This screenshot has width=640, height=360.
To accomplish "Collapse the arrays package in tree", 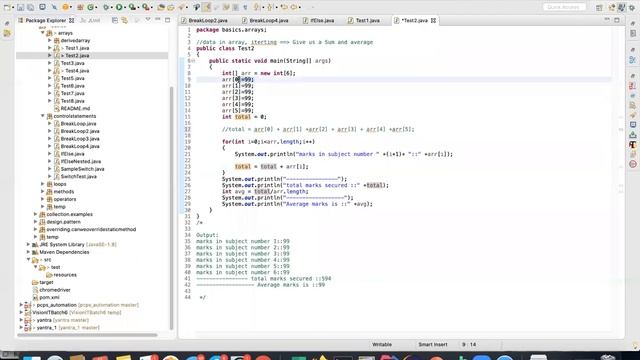I will click(x=42, y=33).
